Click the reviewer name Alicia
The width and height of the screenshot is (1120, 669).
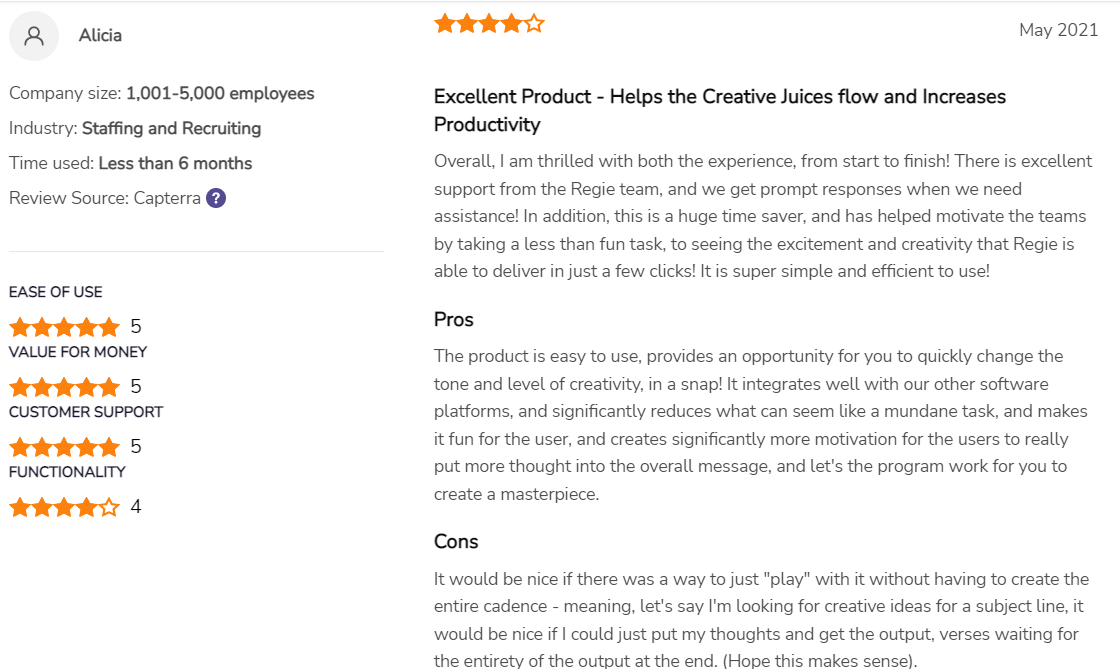pyautogui.click(x=100, y=35)
